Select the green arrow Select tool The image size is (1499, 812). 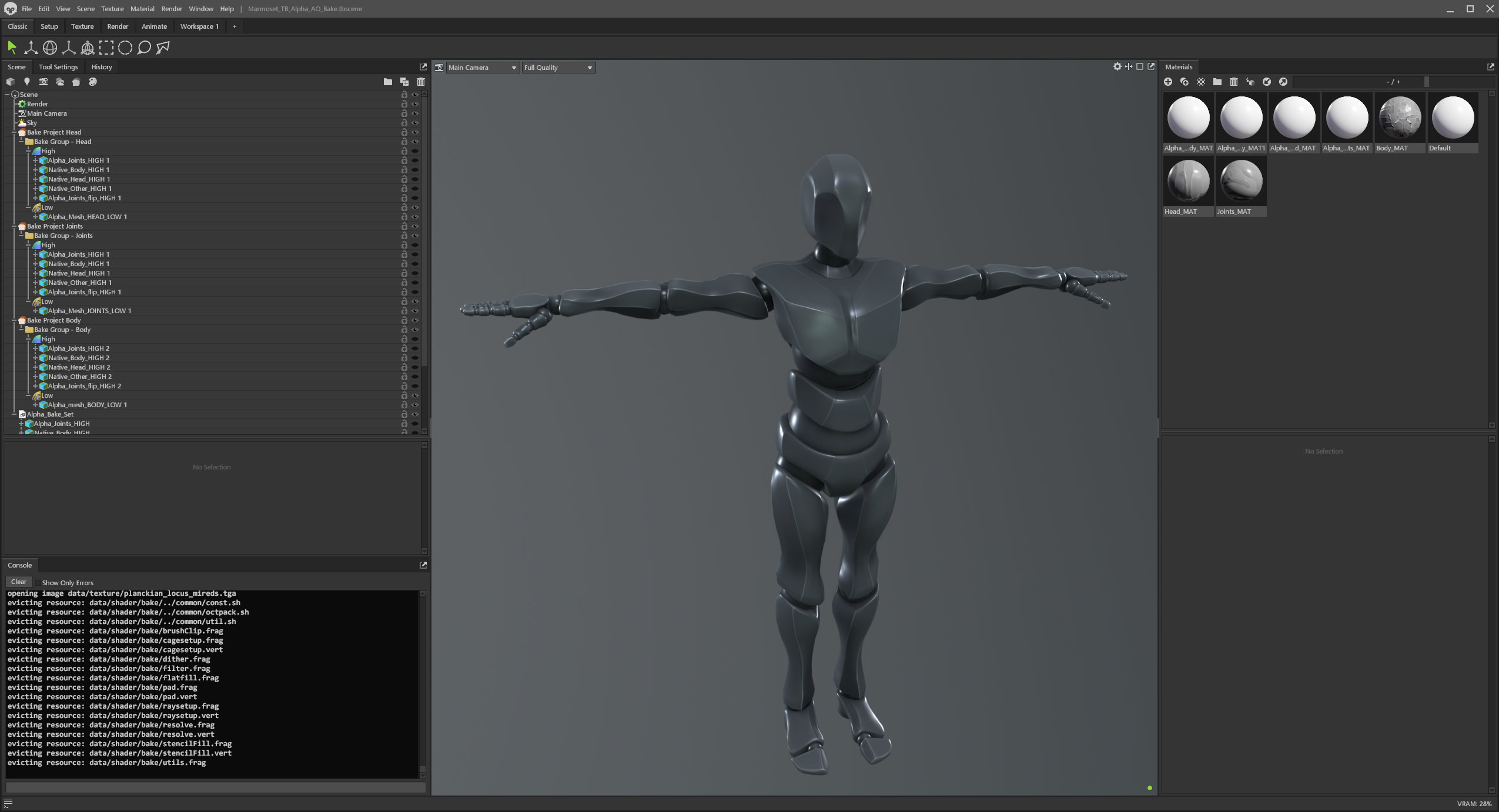click(12, 48)
